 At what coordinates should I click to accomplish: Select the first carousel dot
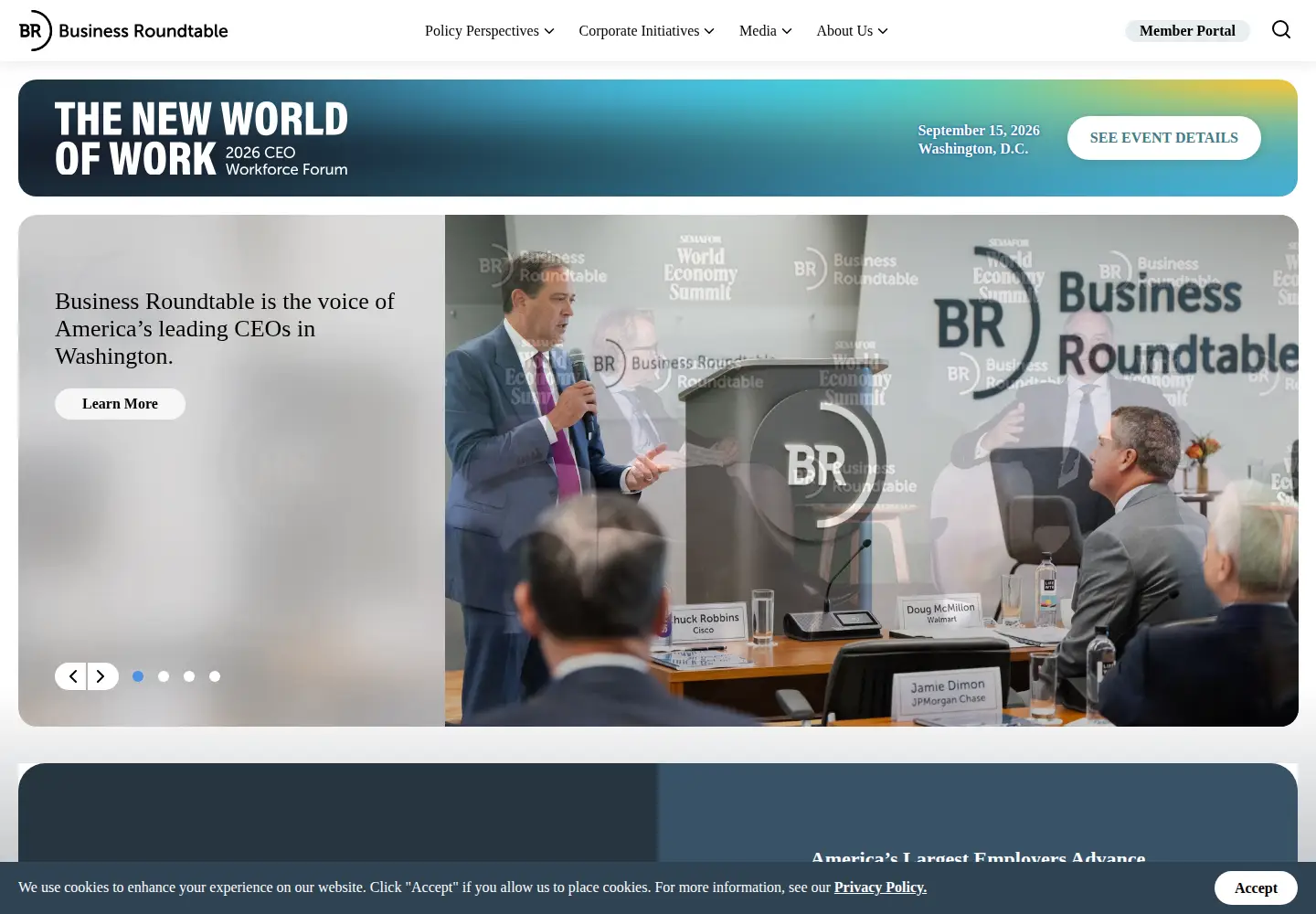coord(138,676)
